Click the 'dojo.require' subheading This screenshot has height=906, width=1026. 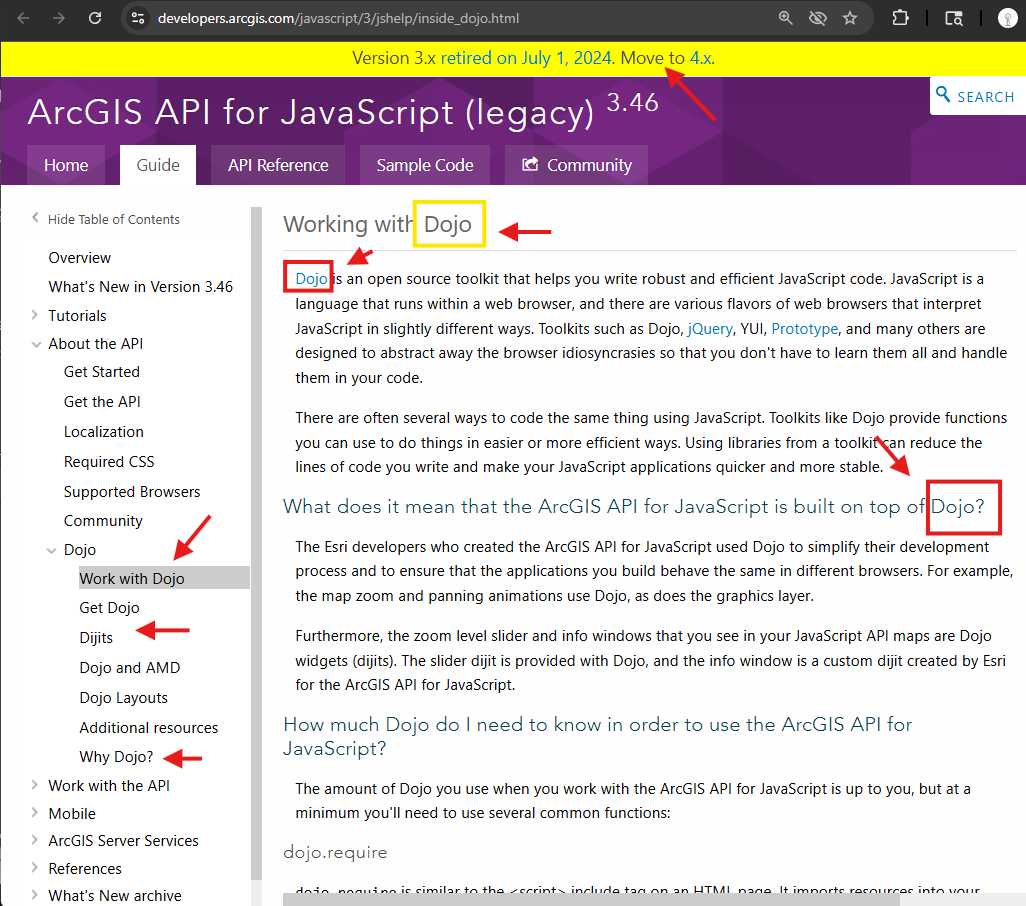(x=335, y=852)
